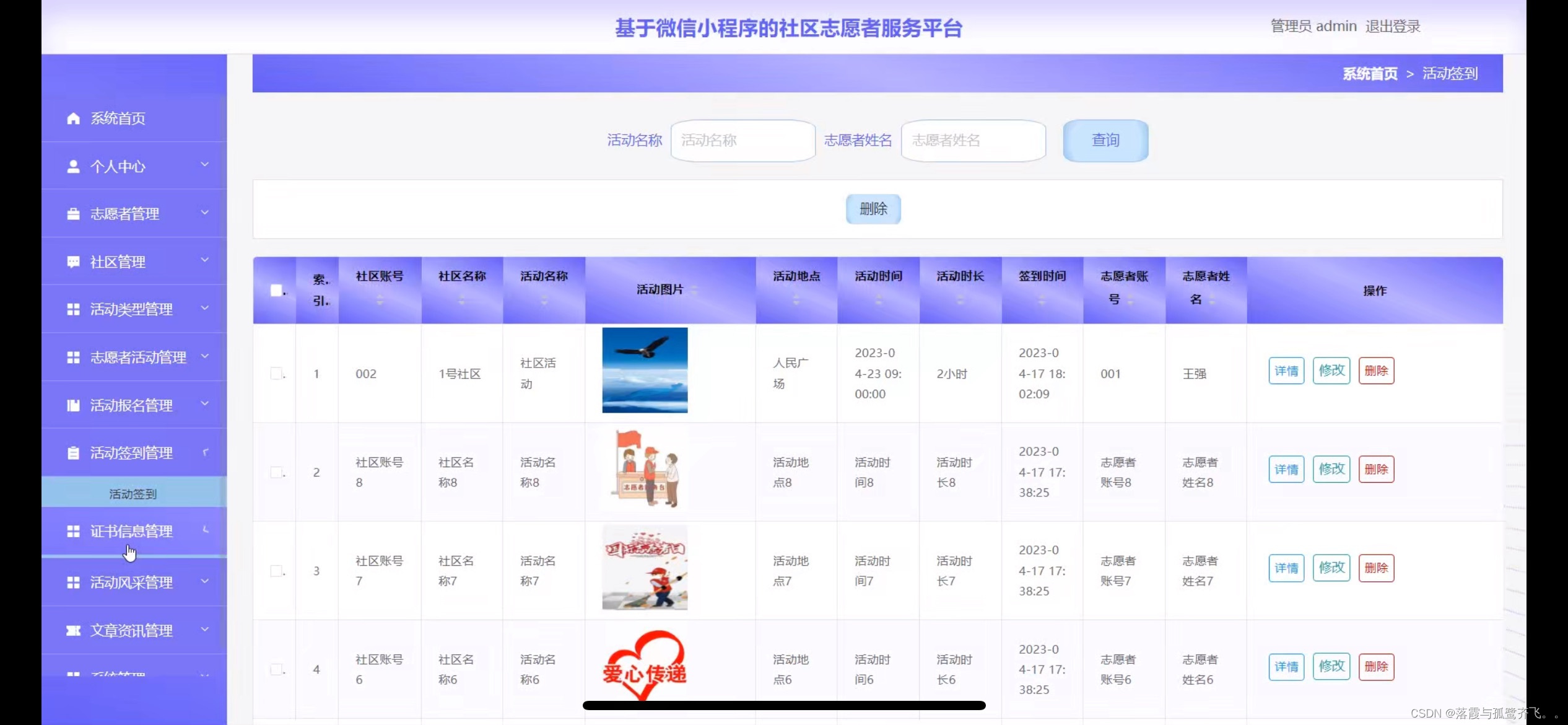This screenshot has width=1568, height=725.
Task: Open the 志愿者管理 menu item
Action: [134, 214]
